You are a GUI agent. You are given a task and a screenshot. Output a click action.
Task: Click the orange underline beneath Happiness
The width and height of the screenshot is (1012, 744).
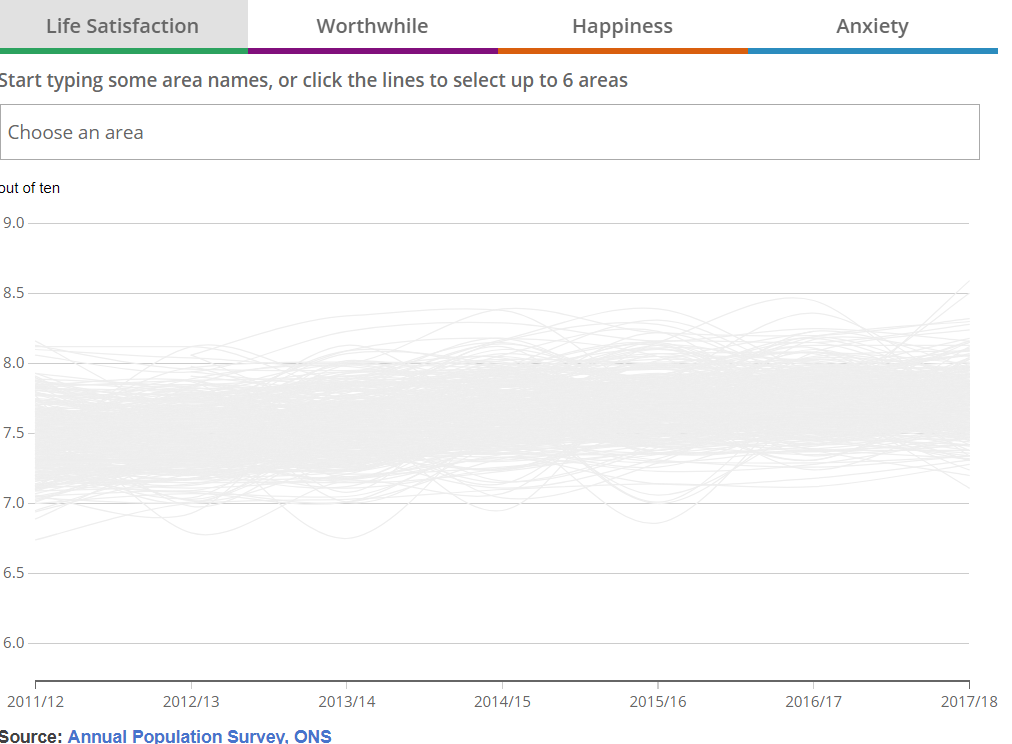pyautogui.click(x=622, y=50)
